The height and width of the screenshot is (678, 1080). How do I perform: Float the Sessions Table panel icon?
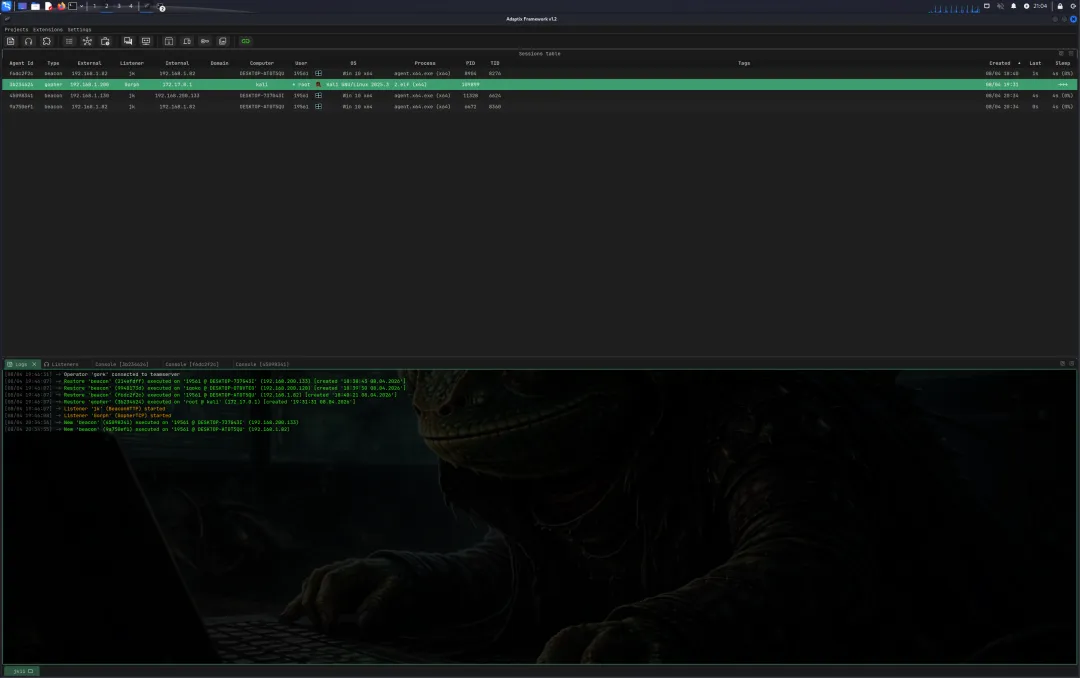[x=1061, y=53]
